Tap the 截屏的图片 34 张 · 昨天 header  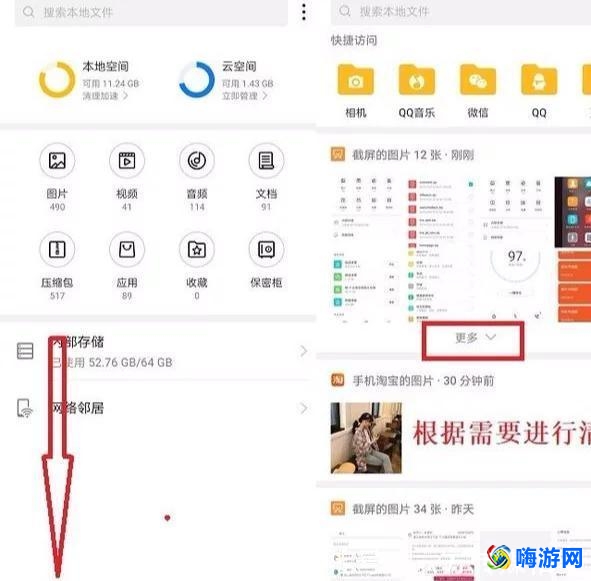click(x=413, y=509)
